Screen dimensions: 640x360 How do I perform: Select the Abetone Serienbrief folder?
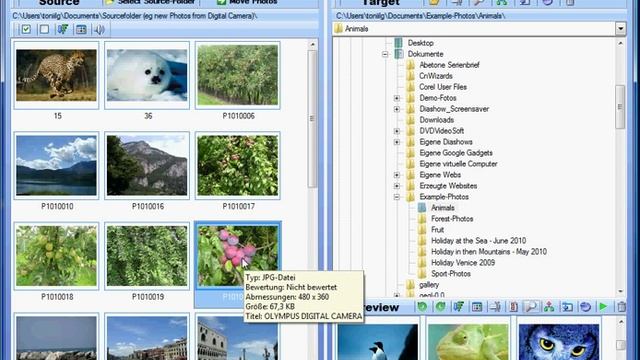(x=449, y=65)
